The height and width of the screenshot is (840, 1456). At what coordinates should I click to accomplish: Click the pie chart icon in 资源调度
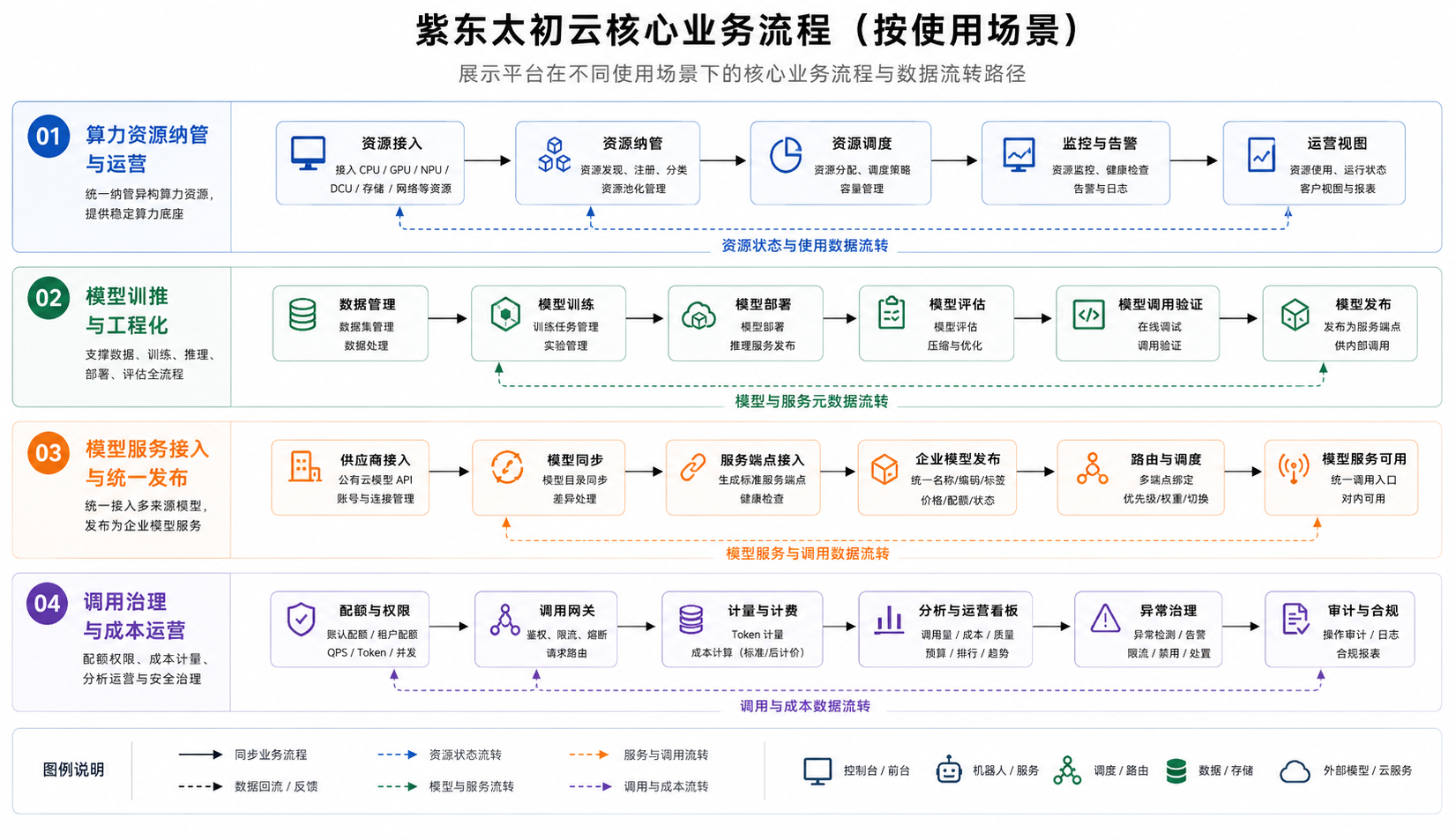[x=785, y=155]
